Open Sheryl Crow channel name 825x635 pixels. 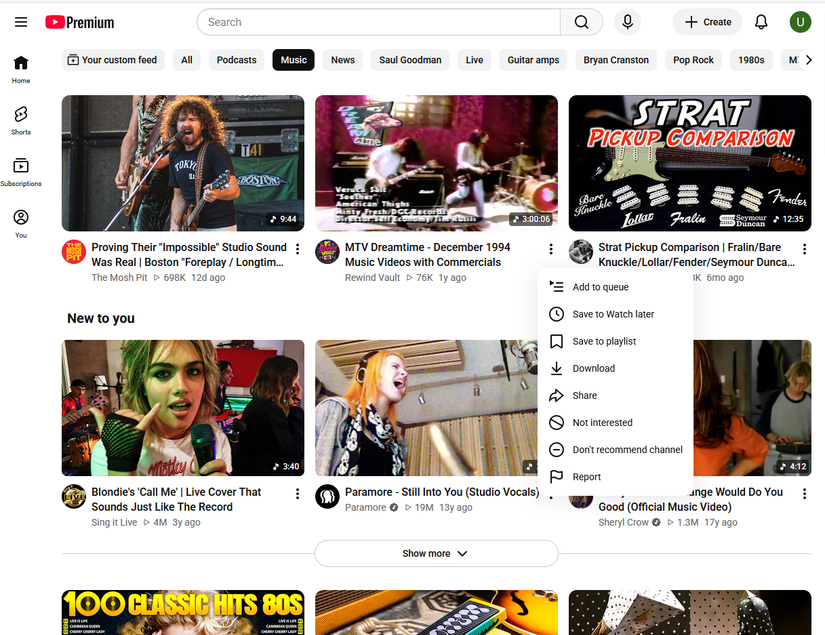623,522
